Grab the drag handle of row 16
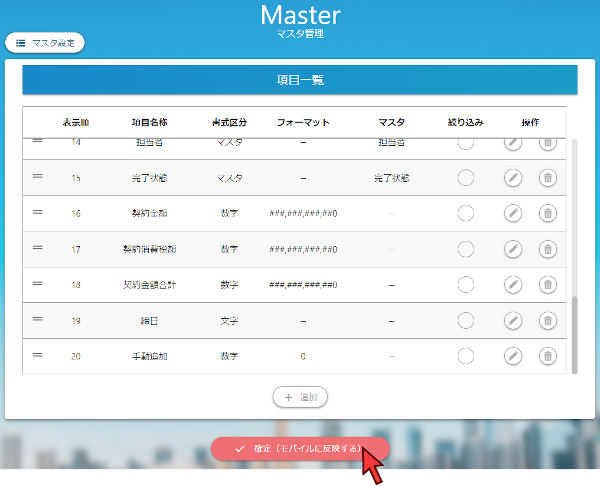The height and width of the screenshot is (487, 600). 38,212
